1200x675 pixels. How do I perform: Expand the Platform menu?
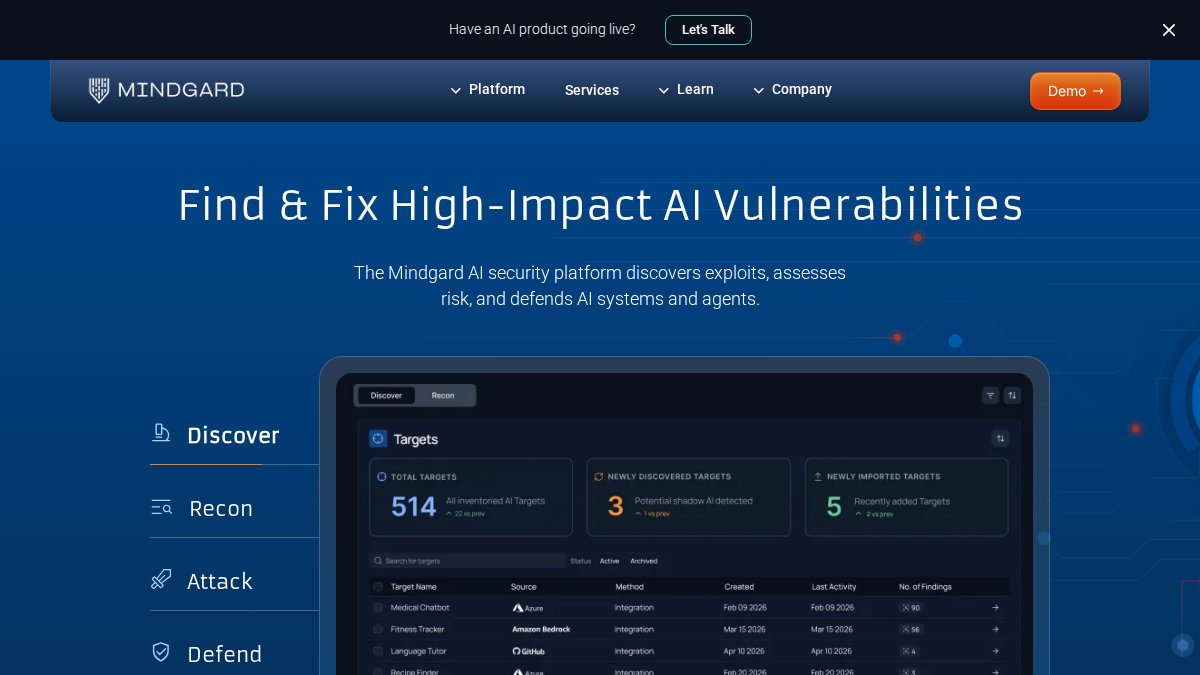tap(487, 90)
